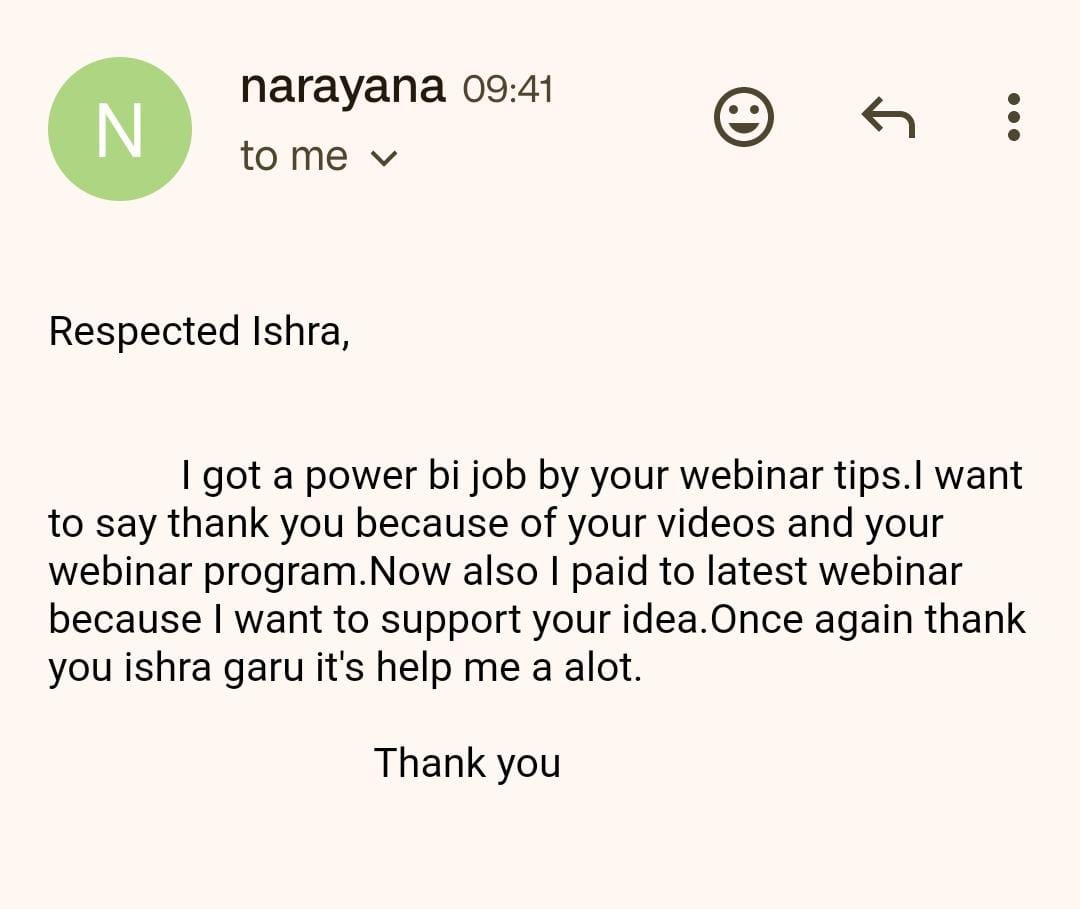Screen dimensions: 1080x909
Task: Click the 09:41 timestamp
Action: (507, 90)
